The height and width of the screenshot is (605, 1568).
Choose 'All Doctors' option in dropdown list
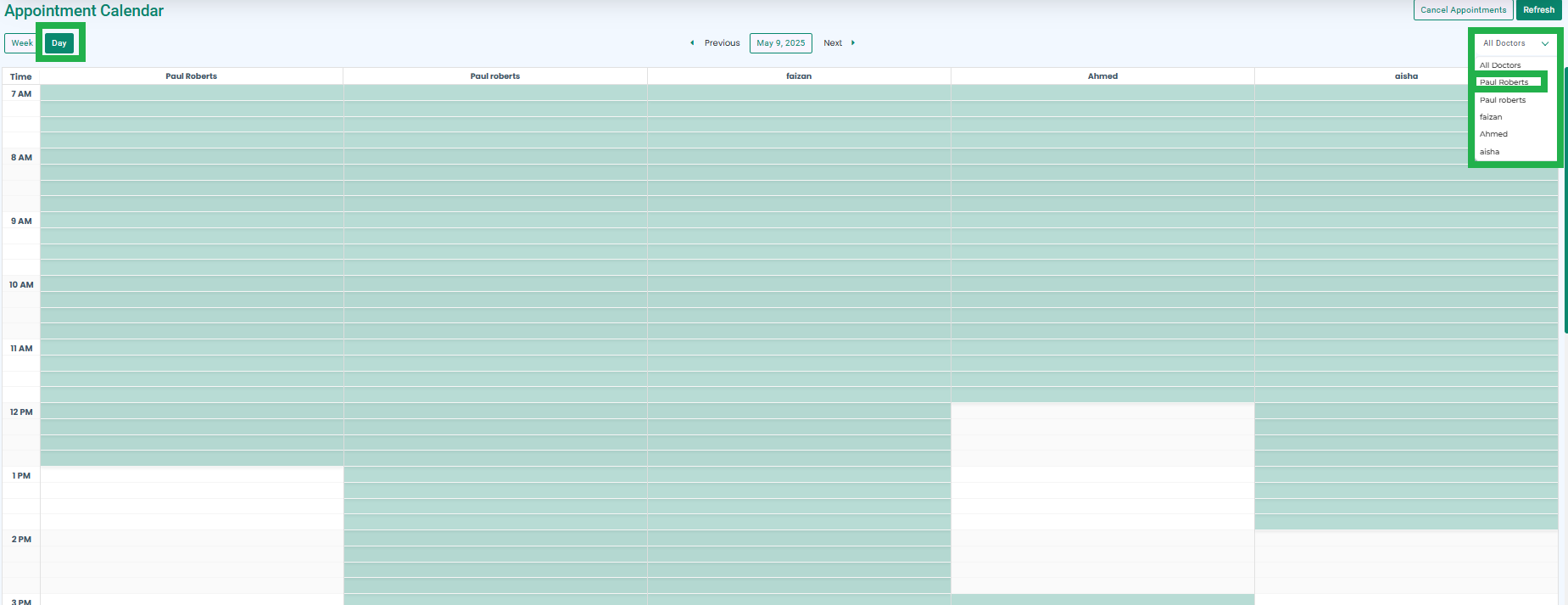(1500, 65)
